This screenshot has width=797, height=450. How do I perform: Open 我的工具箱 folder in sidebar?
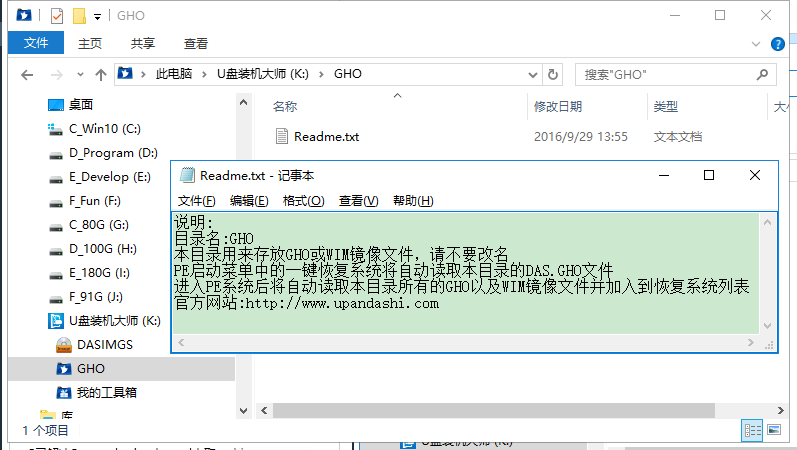tap(107, 392)
